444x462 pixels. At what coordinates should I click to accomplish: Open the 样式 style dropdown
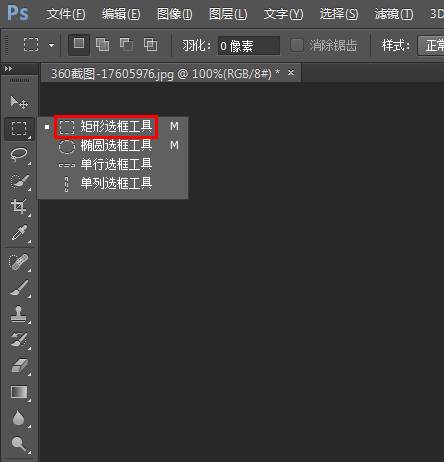point(431,45)
